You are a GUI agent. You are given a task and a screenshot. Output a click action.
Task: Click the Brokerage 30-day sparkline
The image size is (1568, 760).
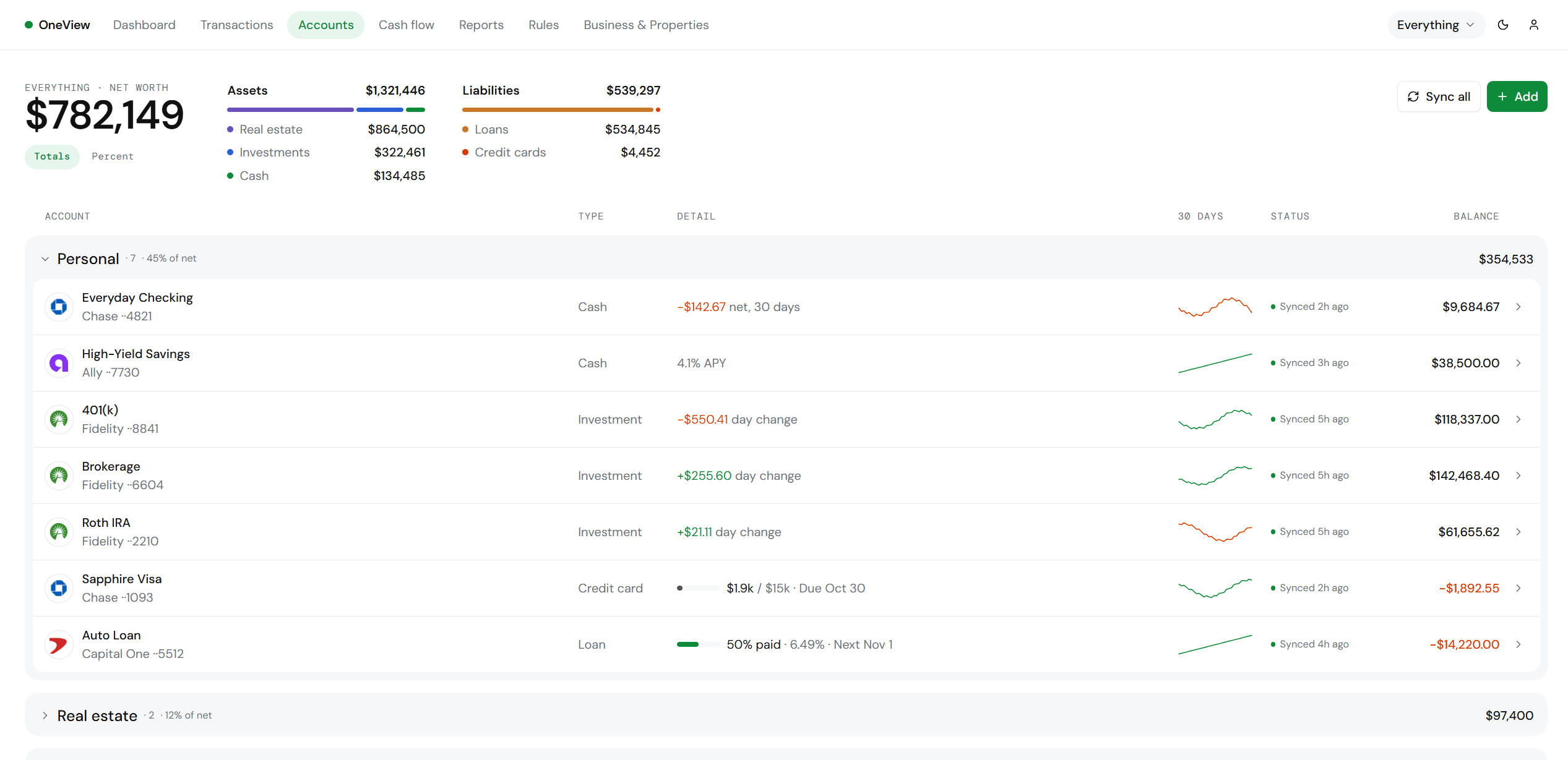coord(1215,476)
